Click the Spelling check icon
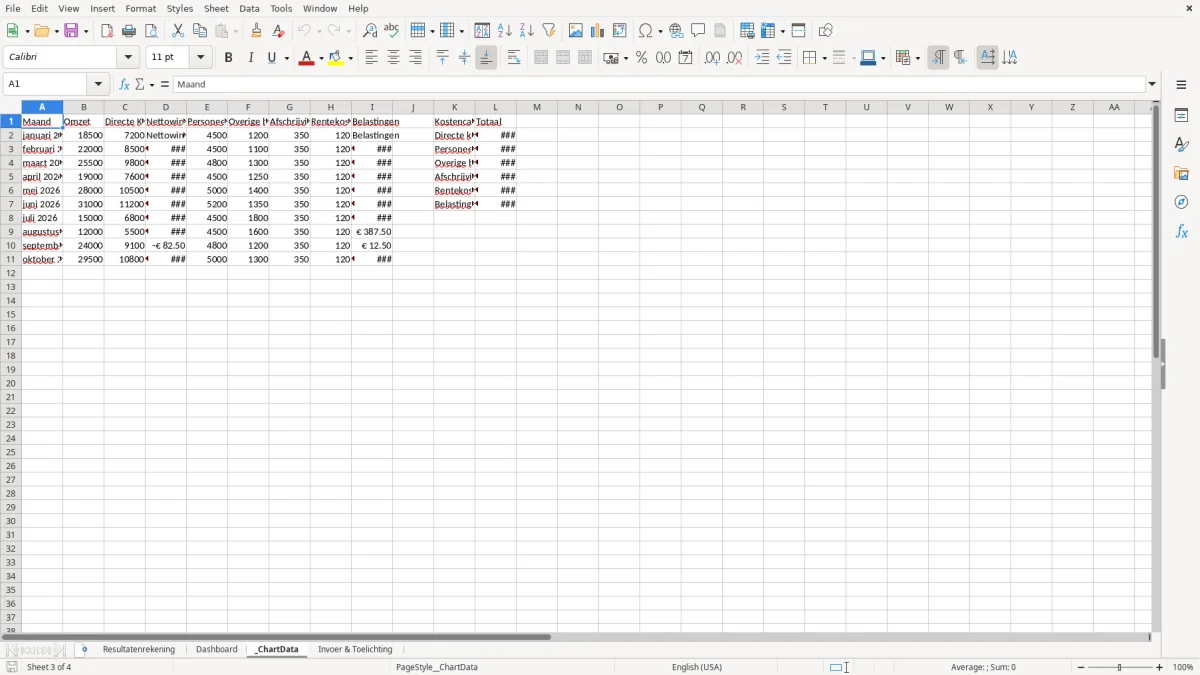Image resolution: width=1200 pixels, height=675 pixels. tap(392, 31)
